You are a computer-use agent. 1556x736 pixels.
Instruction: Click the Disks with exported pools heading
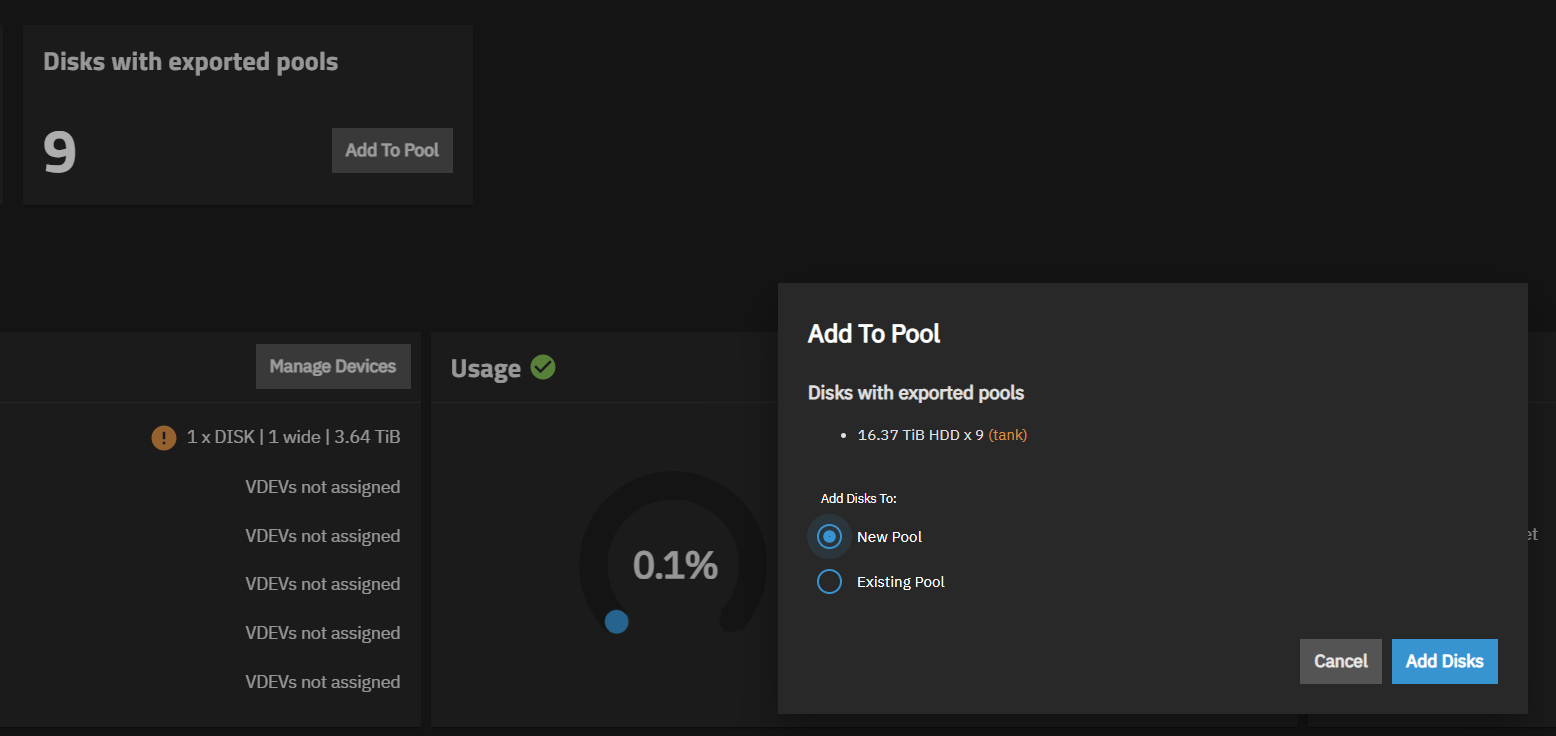point(190,61)
